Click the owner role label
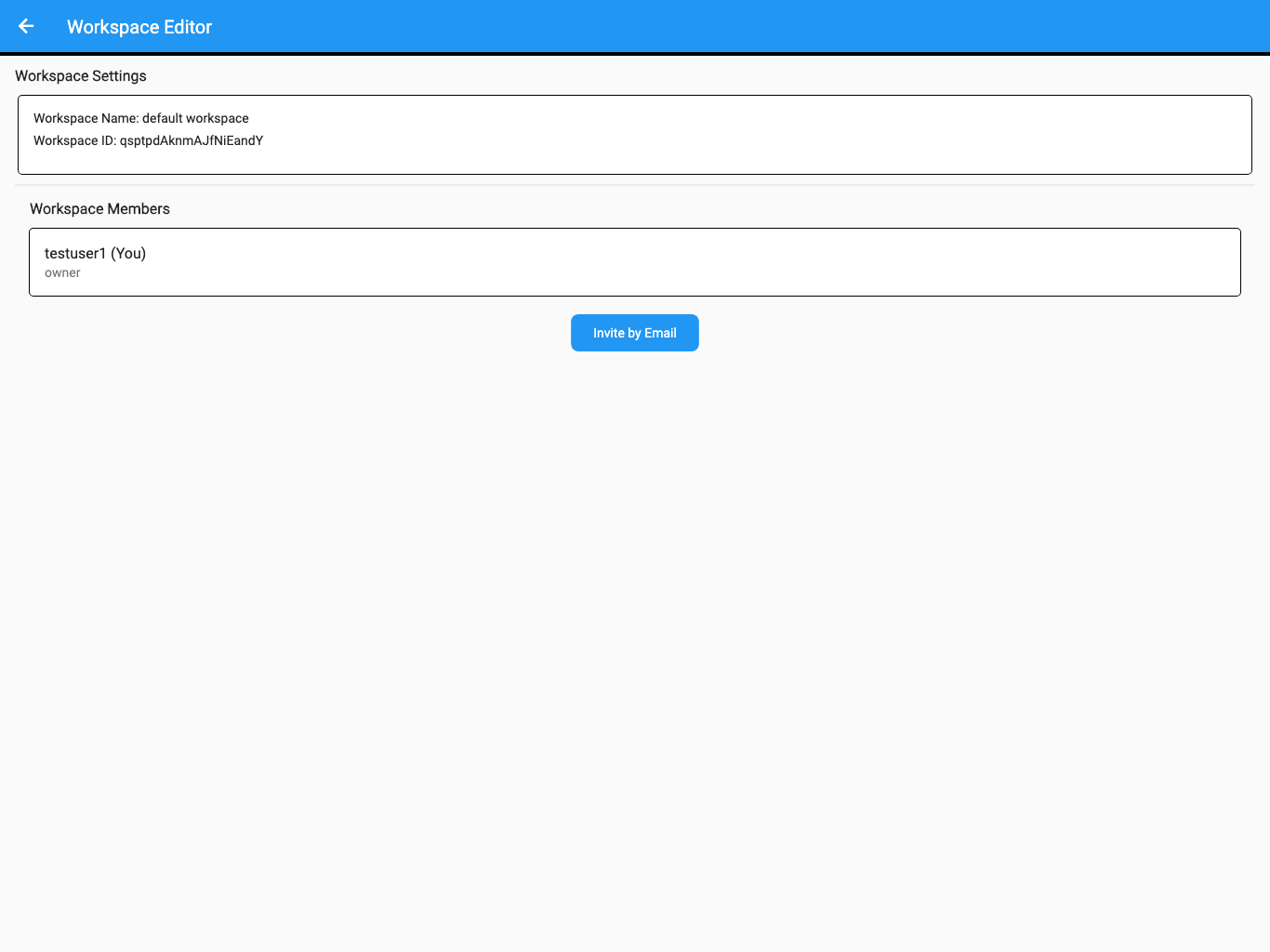 click(x=62, y=273)
